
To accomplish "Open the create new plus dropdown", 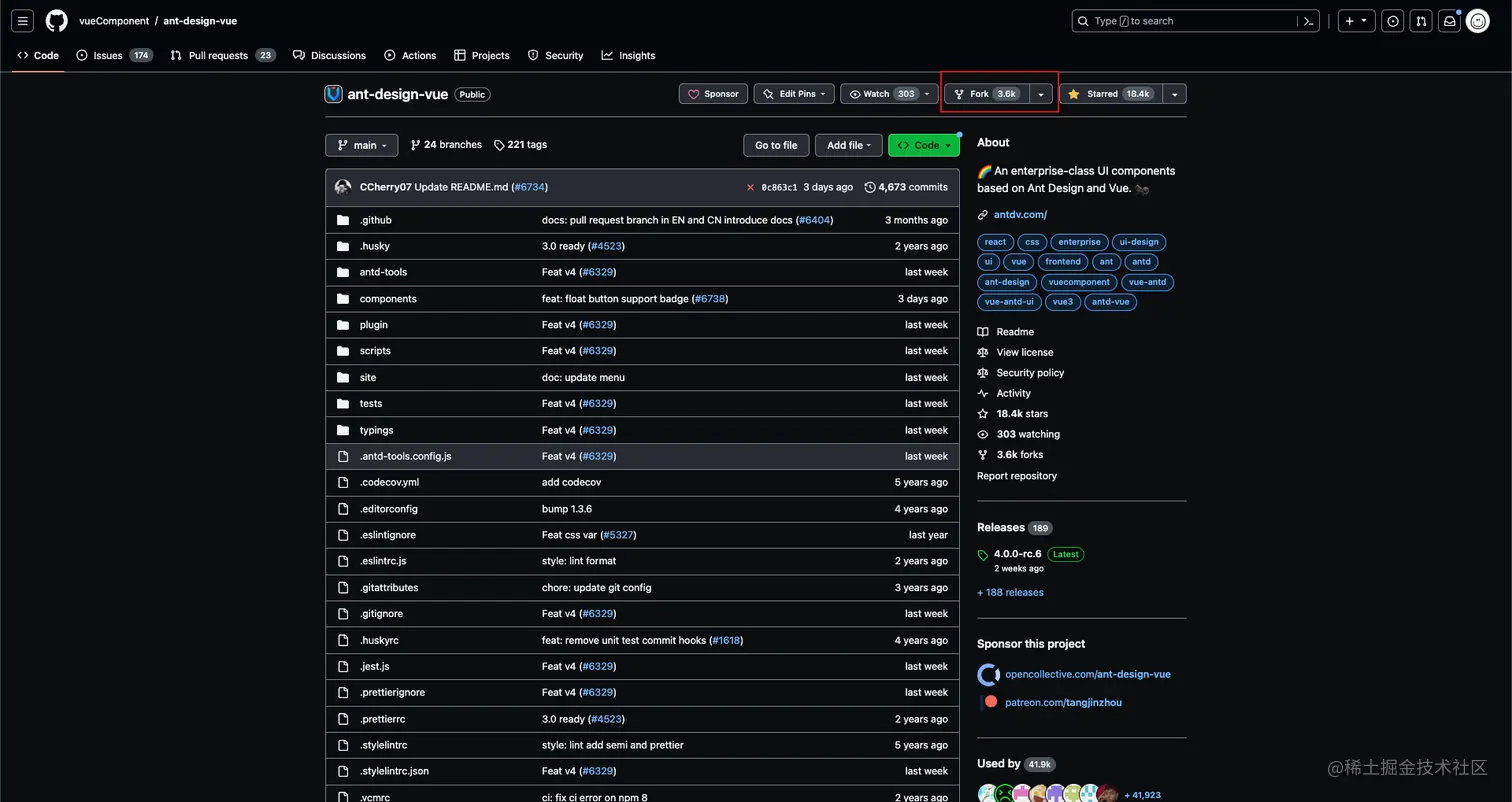I will (1357, 21).
